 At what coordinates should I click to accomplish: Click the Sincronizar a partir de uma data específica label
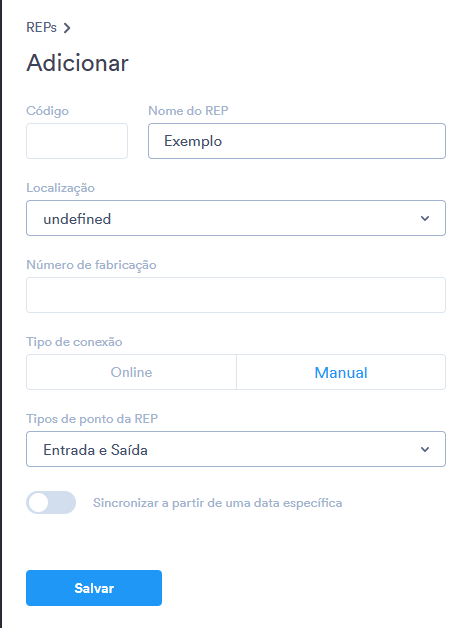[x=217, y=503]
